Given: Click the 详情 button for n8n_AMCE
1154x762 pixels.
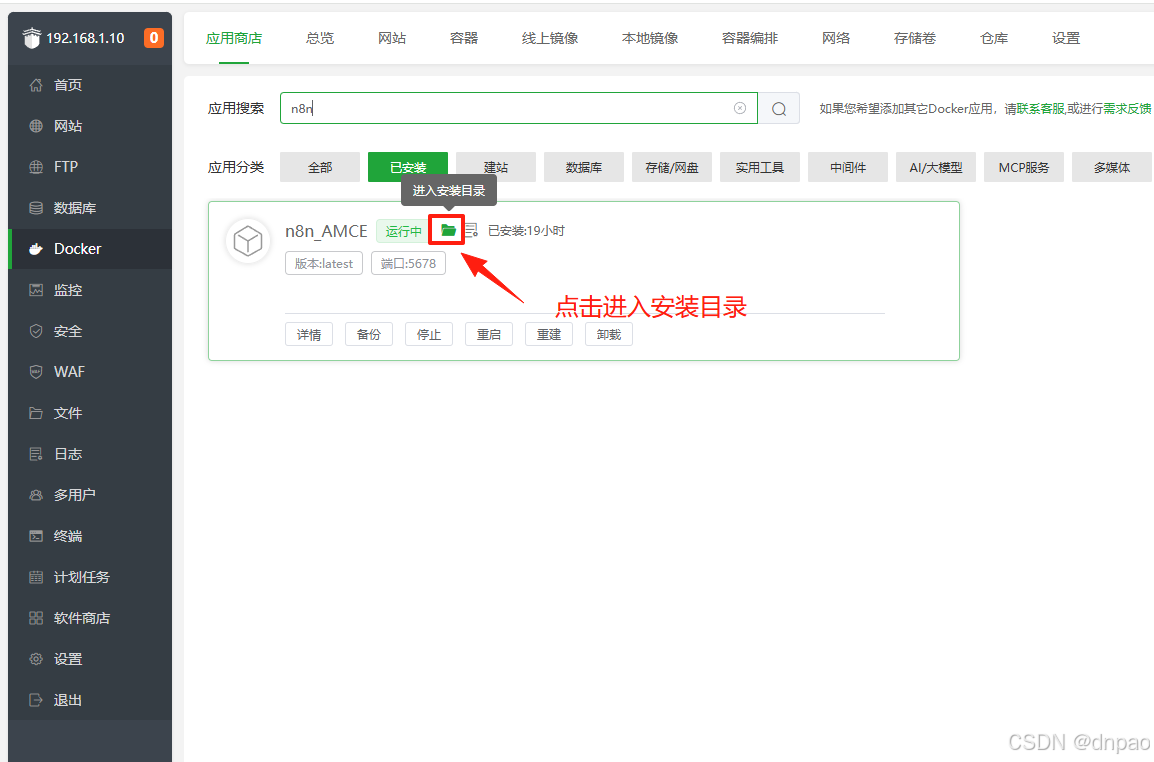Looking at the screenshot, I should (x=309, y=334).
